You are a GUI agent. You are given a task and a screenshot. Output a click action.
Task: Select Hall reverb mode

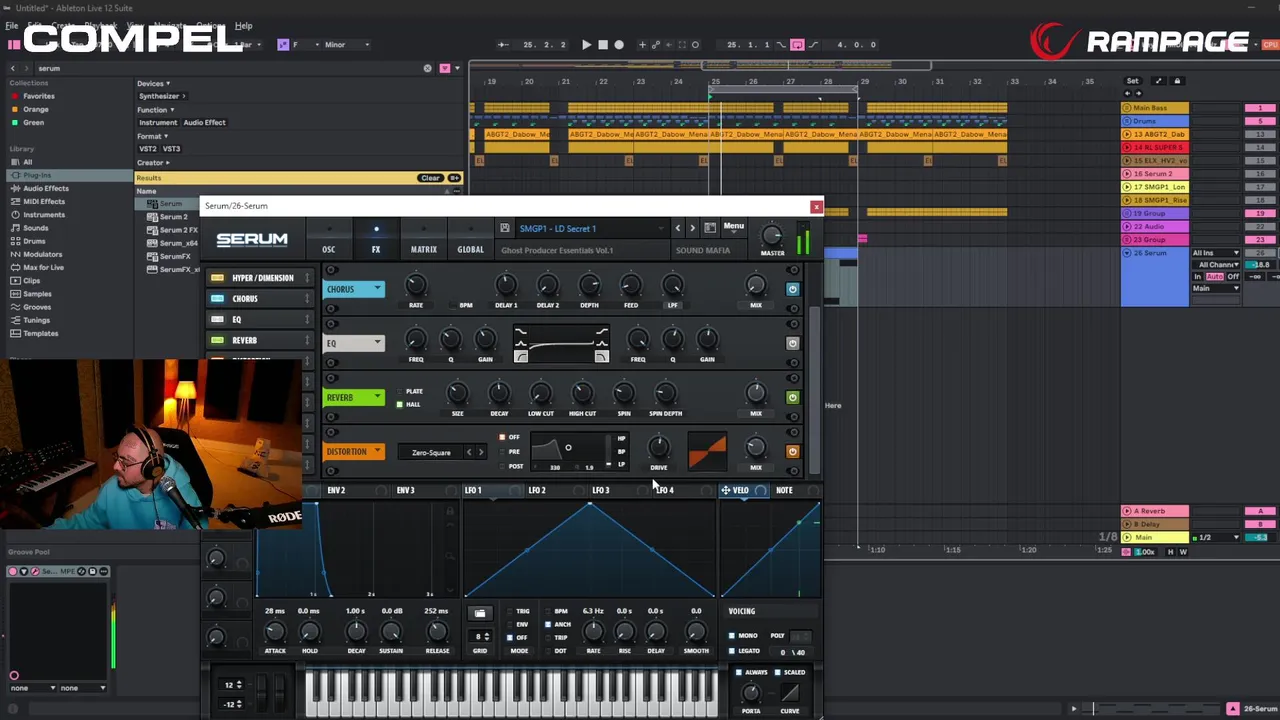click(400, 404)
